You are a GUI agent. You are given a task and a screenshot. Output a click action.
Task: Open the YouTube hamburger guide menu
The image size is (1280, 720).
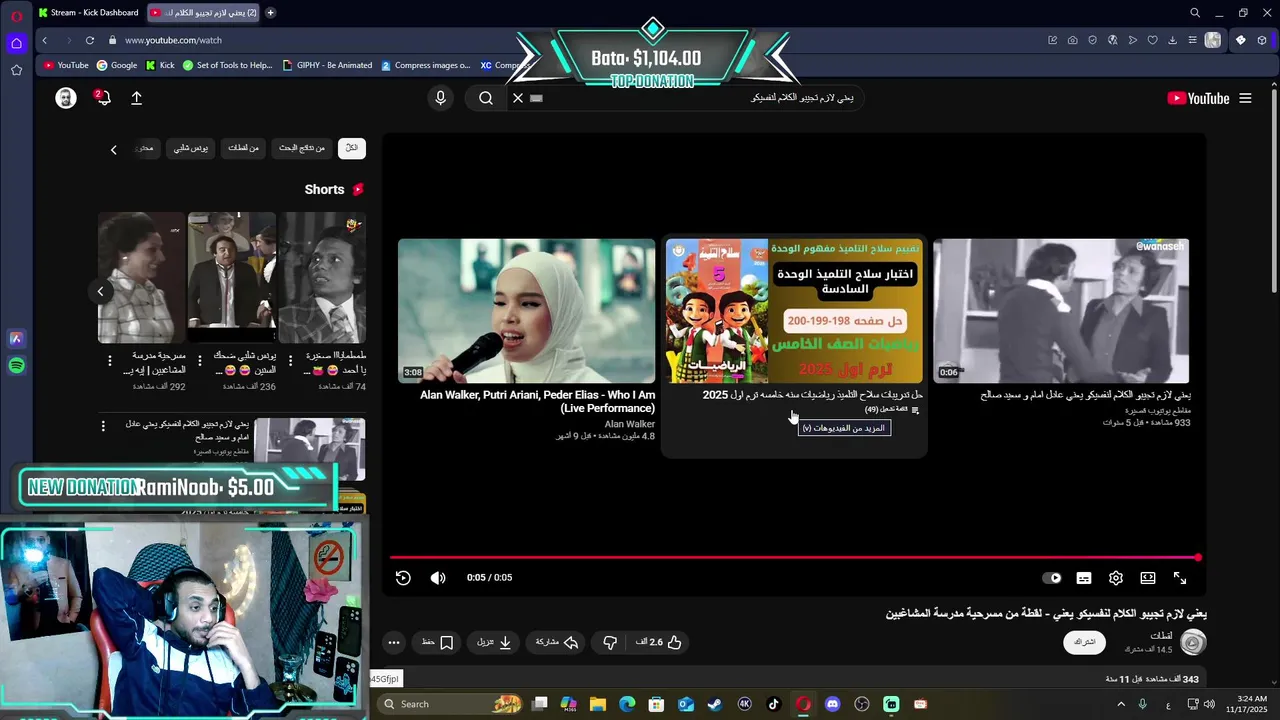tap(1245, 98)
